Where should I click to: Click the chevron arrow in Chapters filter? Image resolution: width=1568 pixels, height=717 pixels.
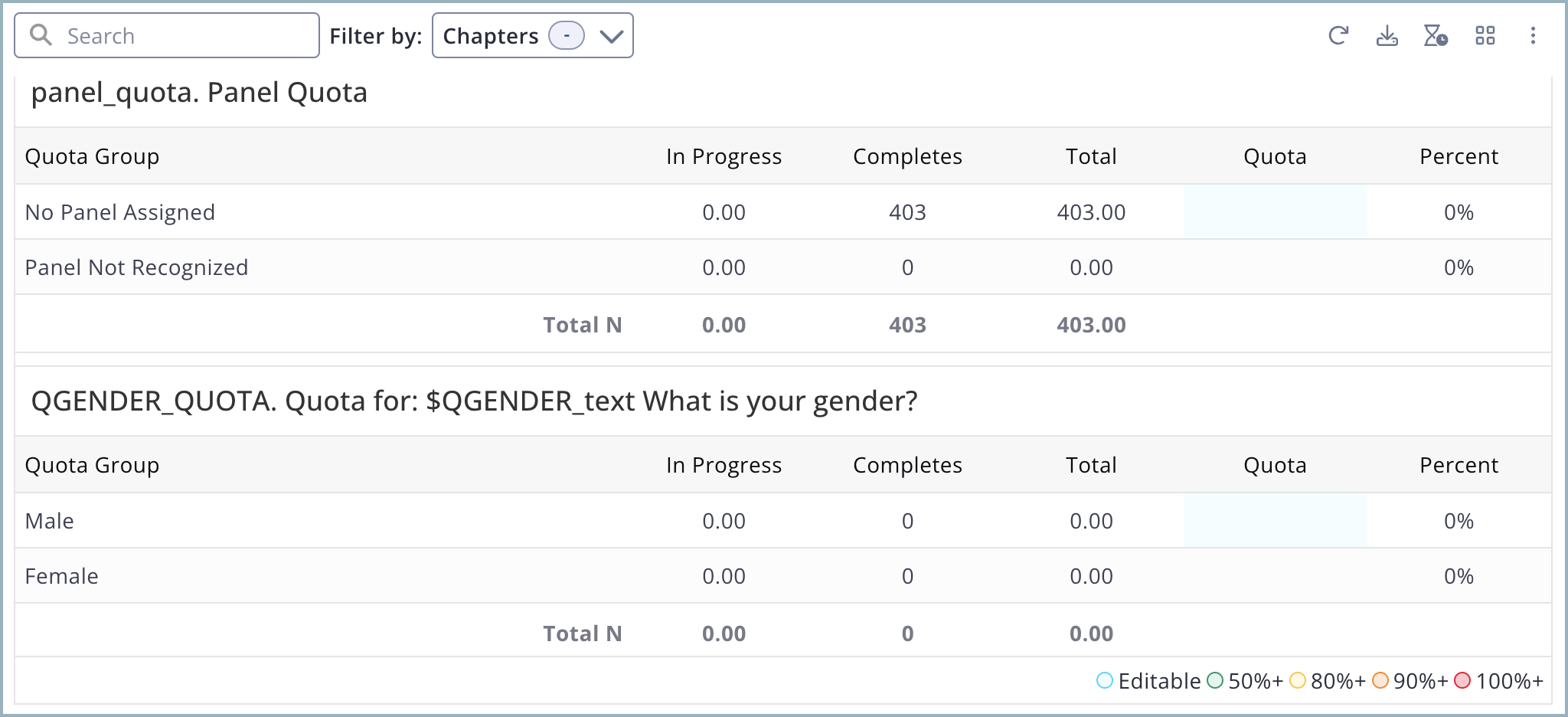[611, 36]
